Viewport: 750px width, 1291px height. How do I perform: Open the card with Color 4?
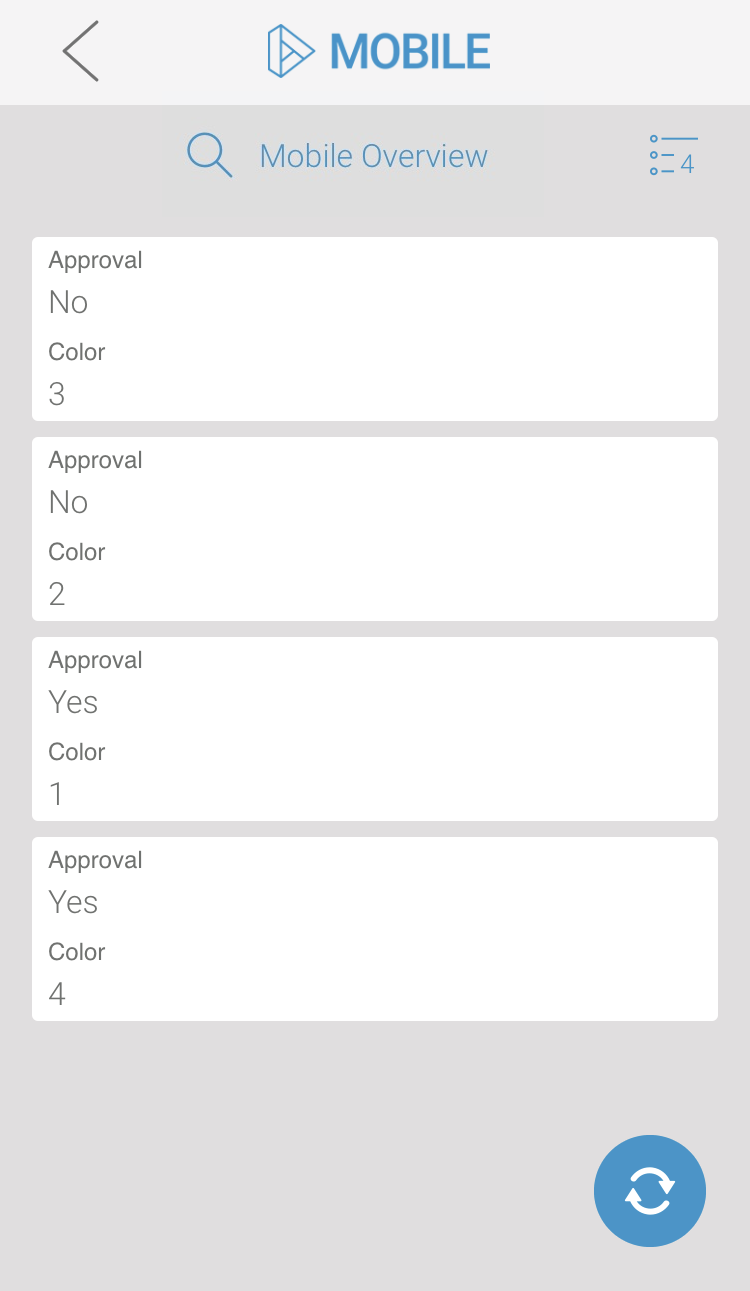point(375,928)
